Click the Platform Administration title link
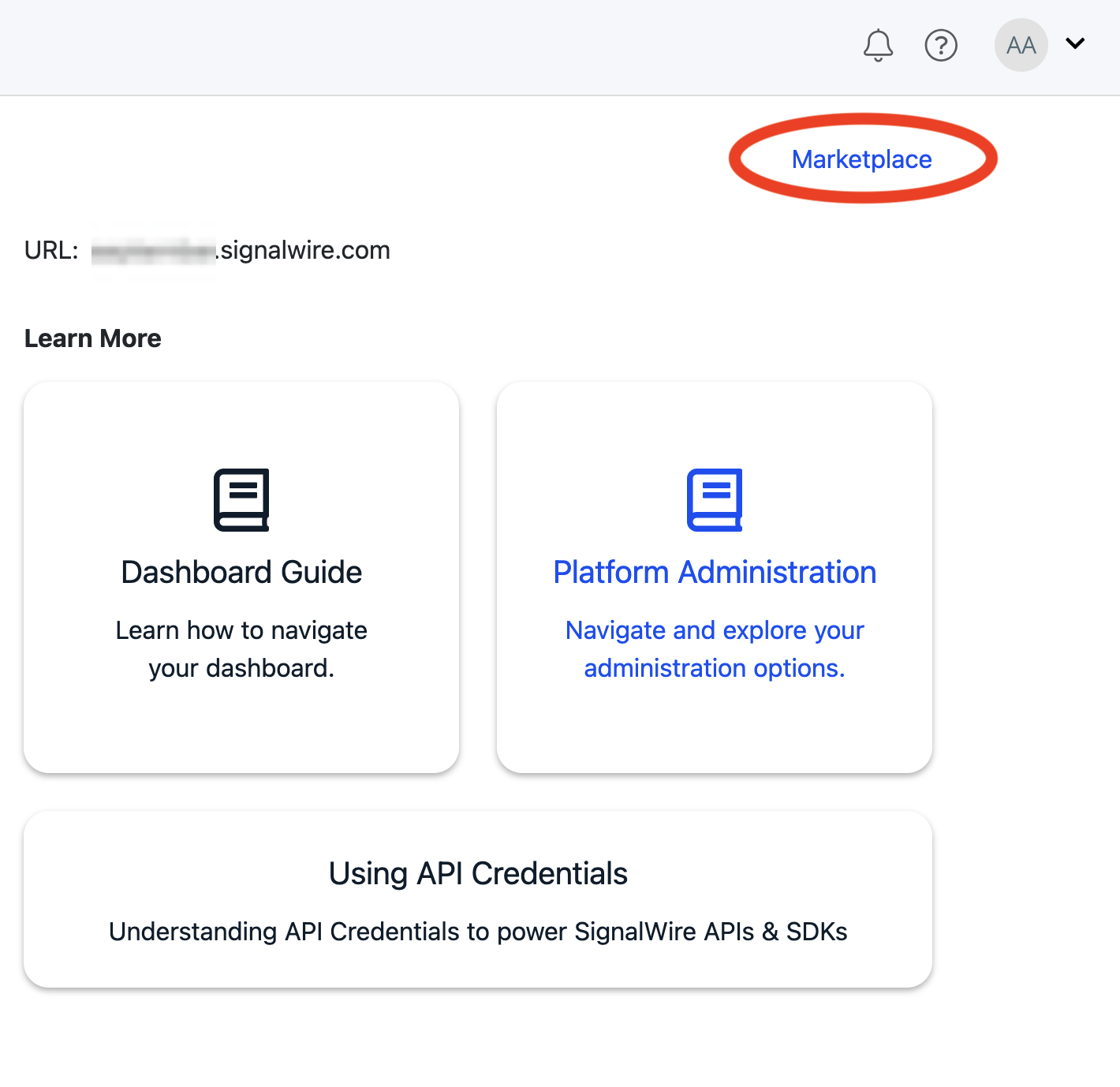The image size is (1120, 1087). 715,572
